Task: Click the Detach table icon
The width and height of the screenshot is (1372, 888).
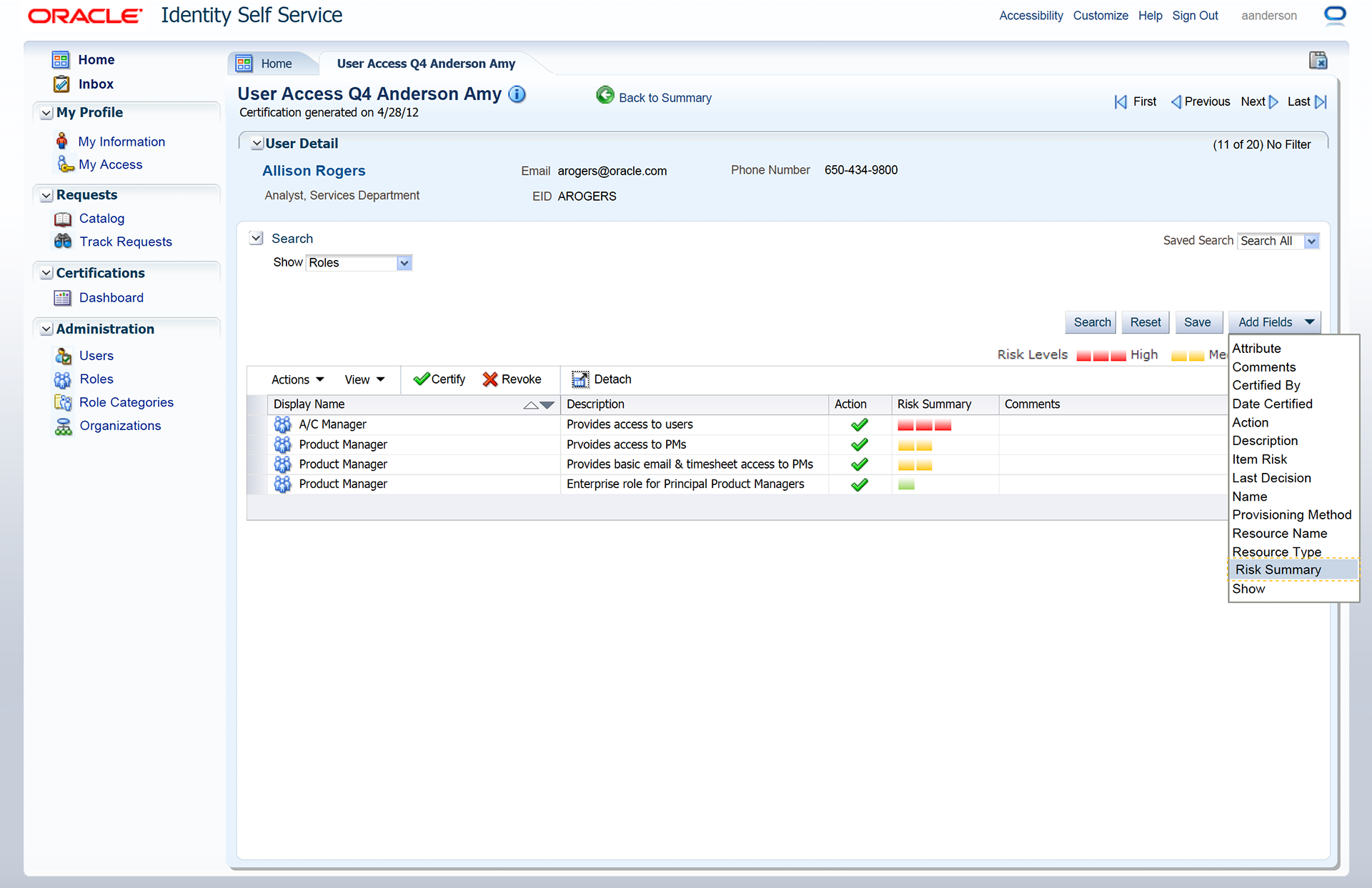Action: 580,379
